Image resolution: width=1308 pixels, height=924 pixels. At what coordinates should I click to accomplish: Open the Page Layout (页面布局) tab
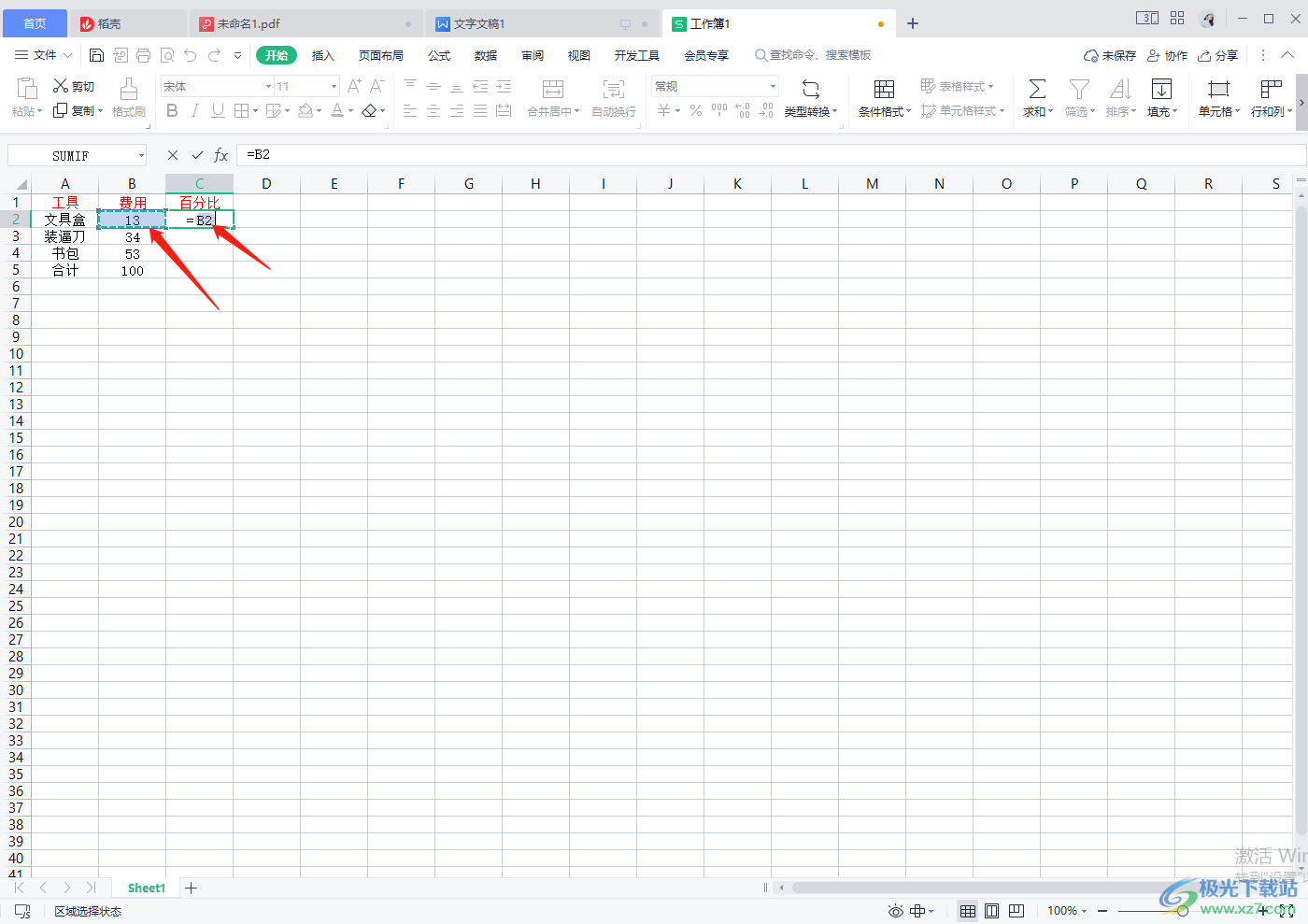click(x=381, y=56)
